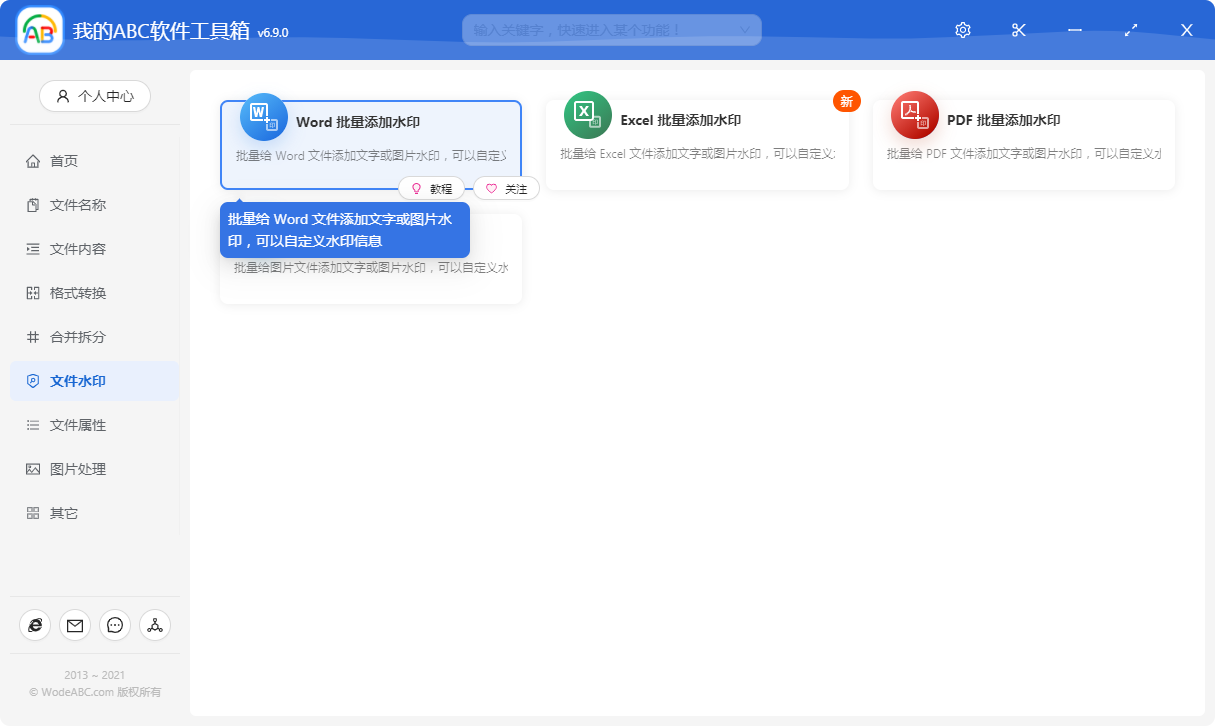The image size is (1215, 726).
Task: Click the share network icon at bottom
Action: [x=155, y=625]
